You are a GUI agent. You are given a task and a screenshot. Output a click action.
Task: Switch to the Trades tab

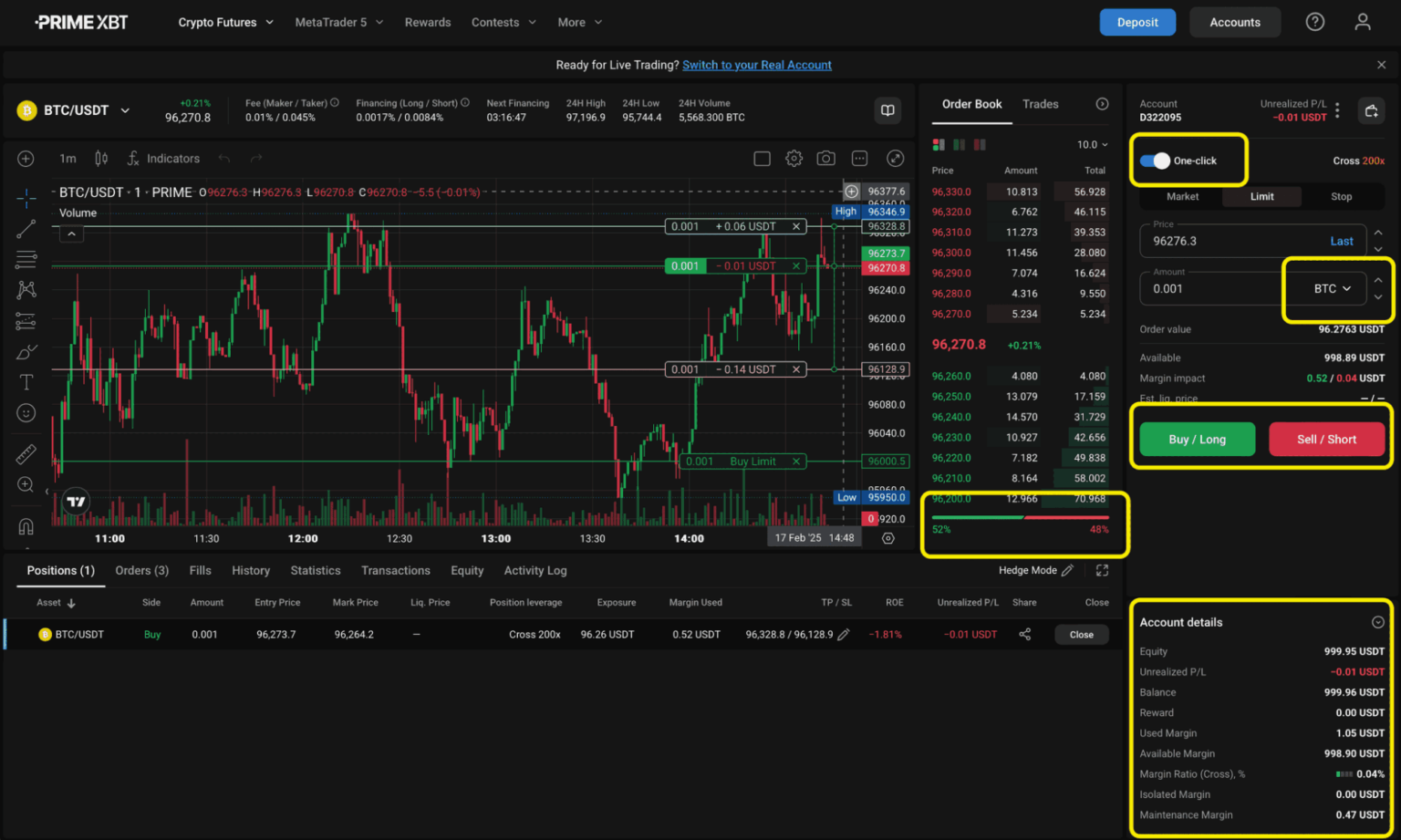pos(1040,104)
